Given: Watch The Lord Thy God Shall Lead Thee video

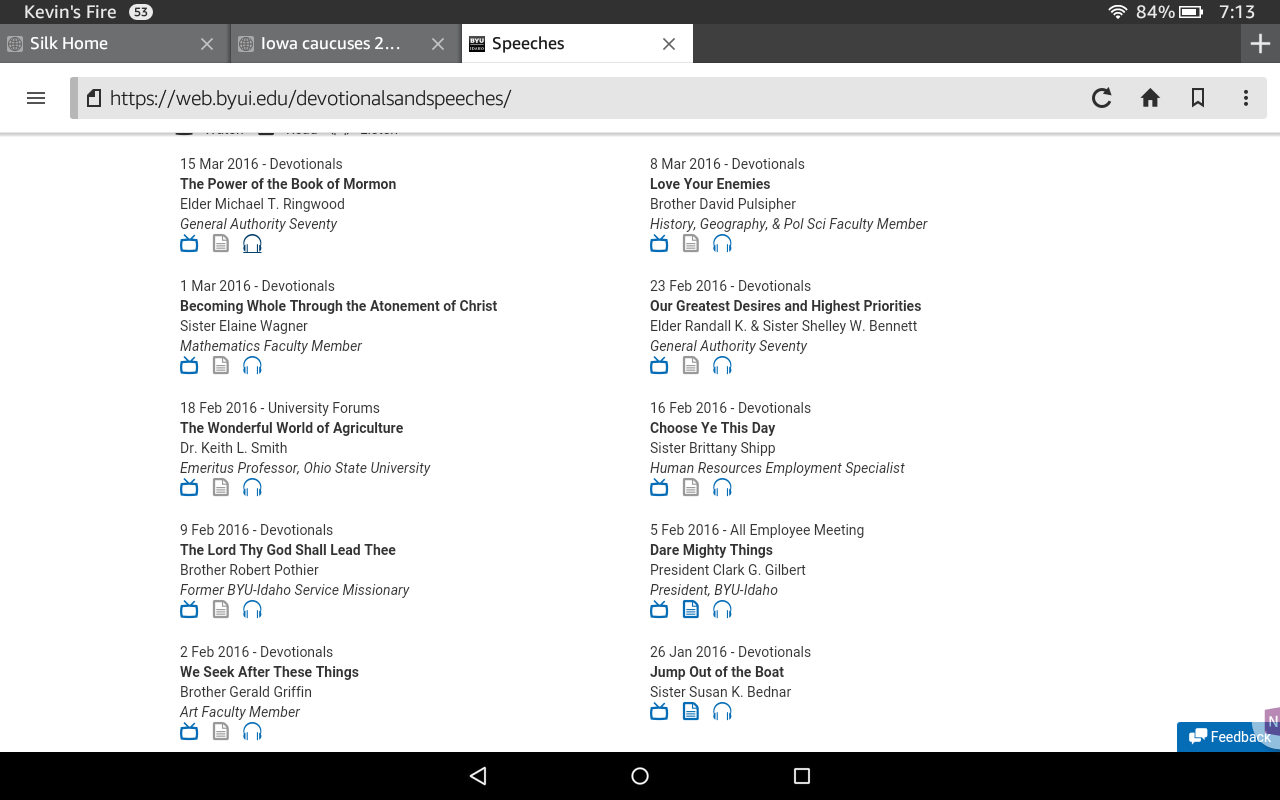Looking at the screenshot, I should click(x=189, y=610).
